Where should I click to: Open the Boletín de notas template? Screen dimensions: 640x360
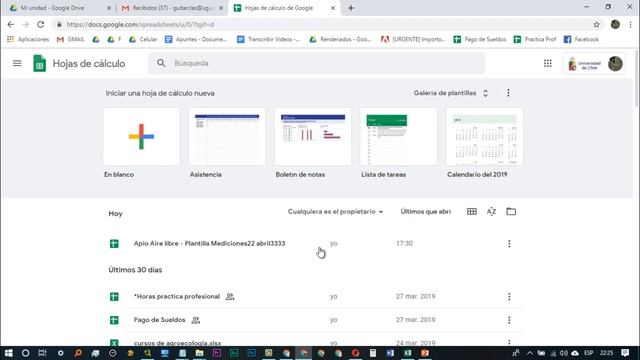coord(313,137)
